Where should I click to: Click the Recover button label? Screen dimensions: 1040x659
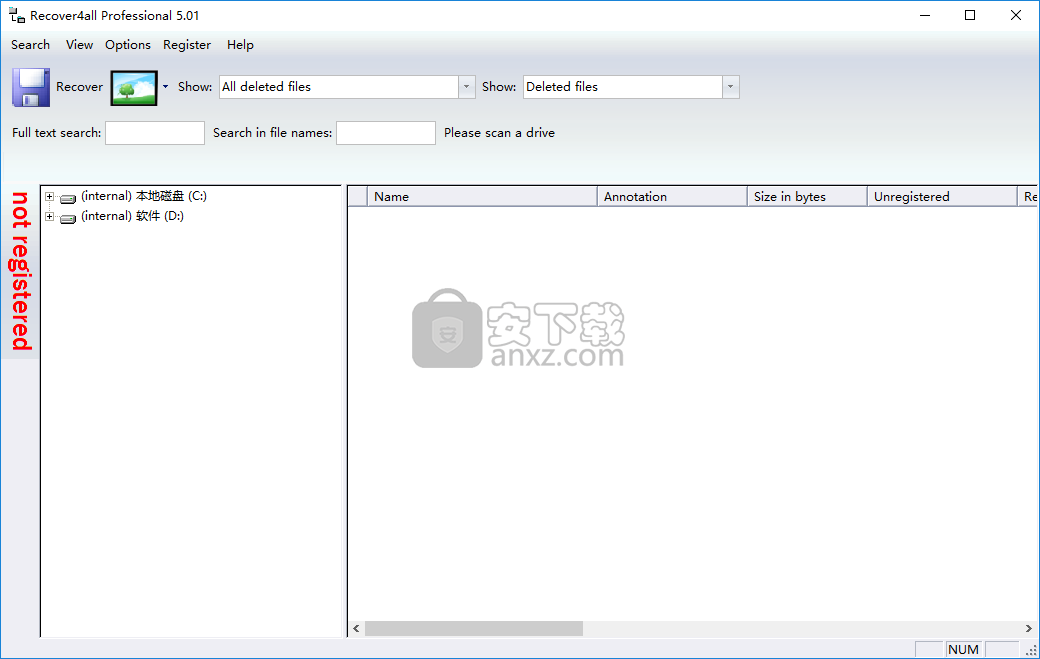click(x=80, y=87)
